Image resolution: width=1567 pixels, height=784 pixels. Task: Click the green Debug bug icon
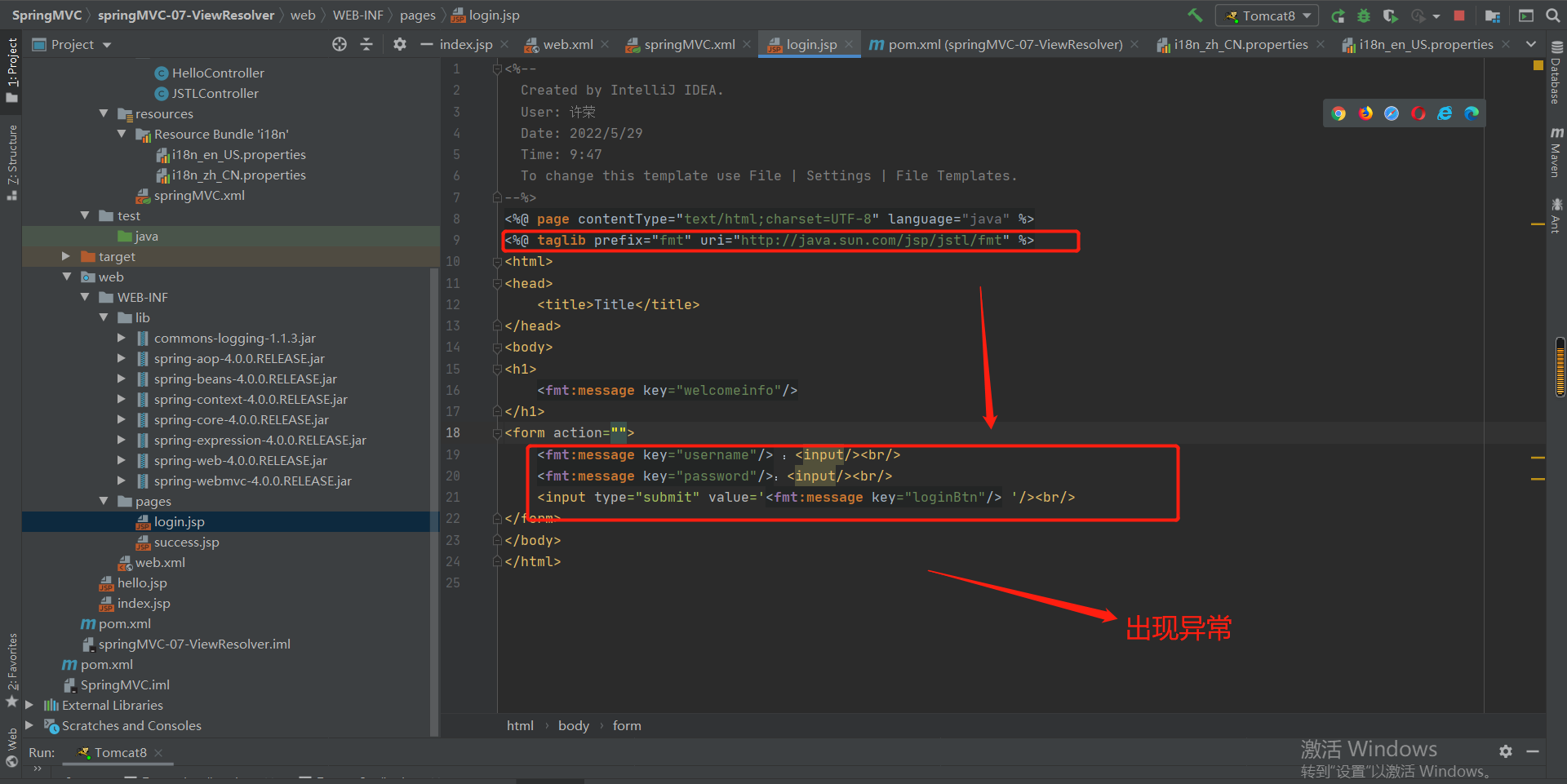pyautogui.click(x=1364, y=16)
